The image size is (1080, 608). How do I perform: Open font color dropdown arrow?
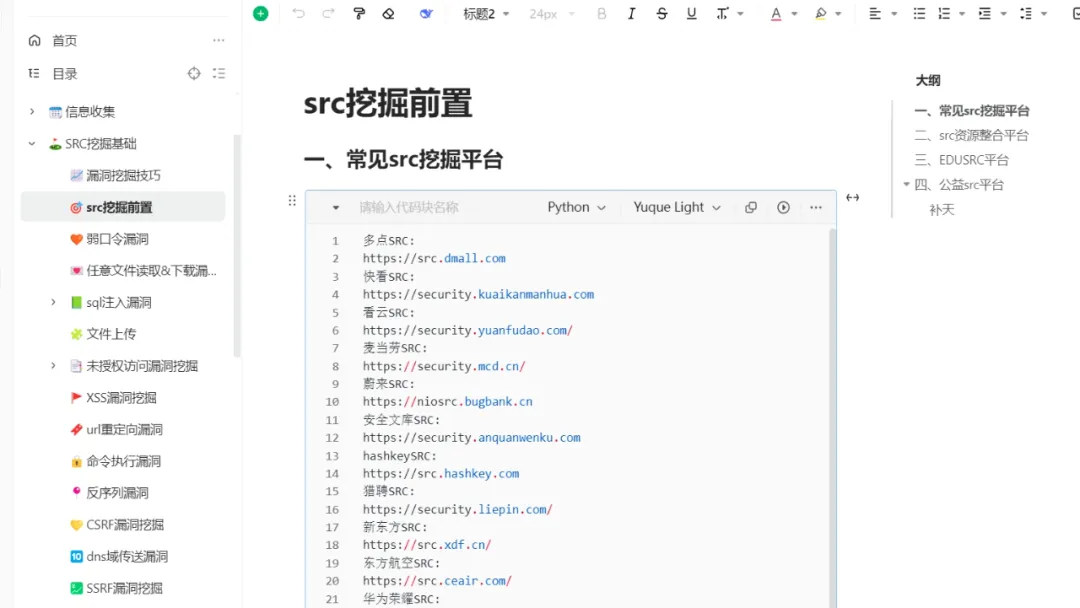coord(794,14)
